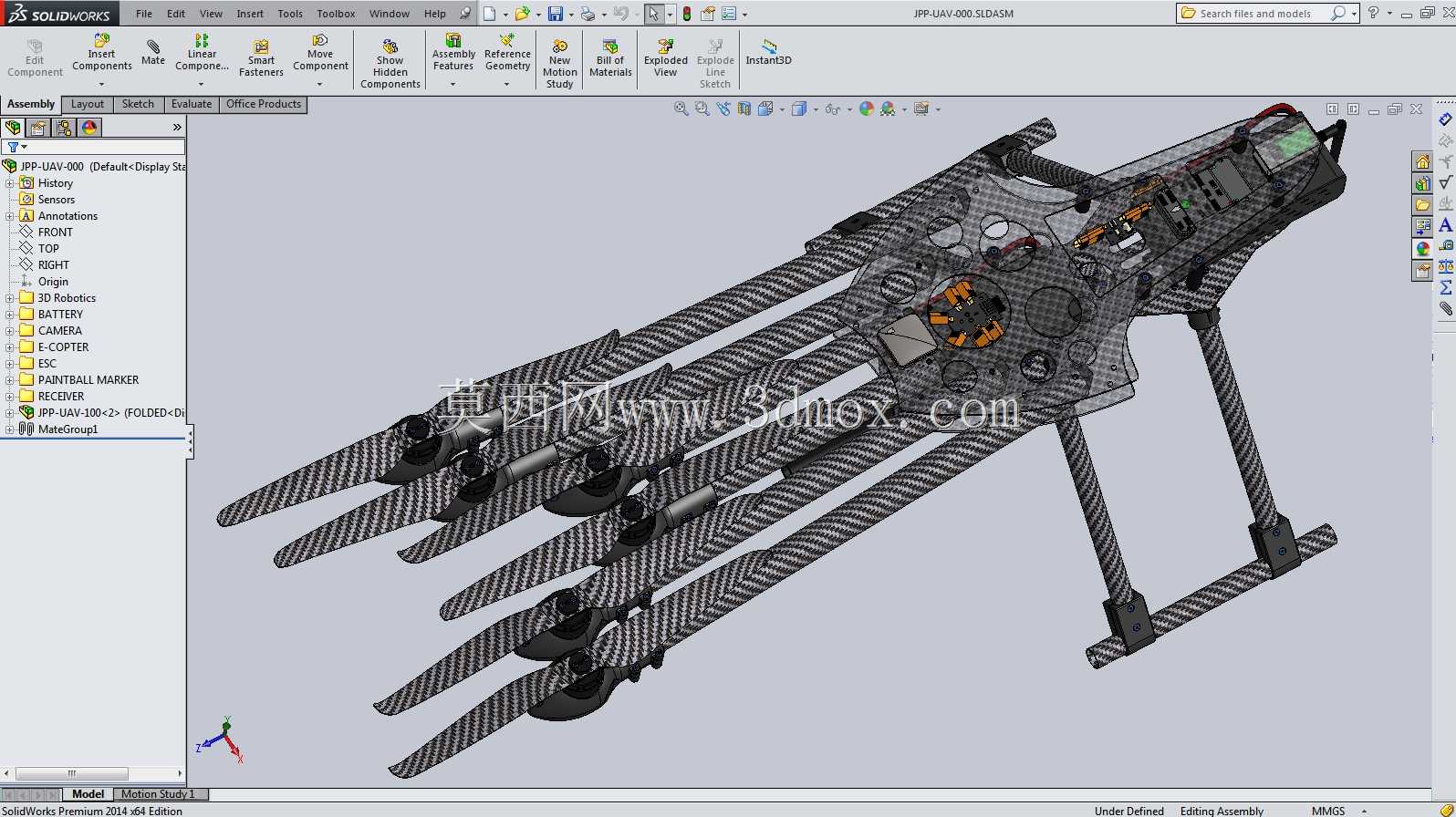
Task: Click the Zoom to Fit icon
Action: (681, 109)
